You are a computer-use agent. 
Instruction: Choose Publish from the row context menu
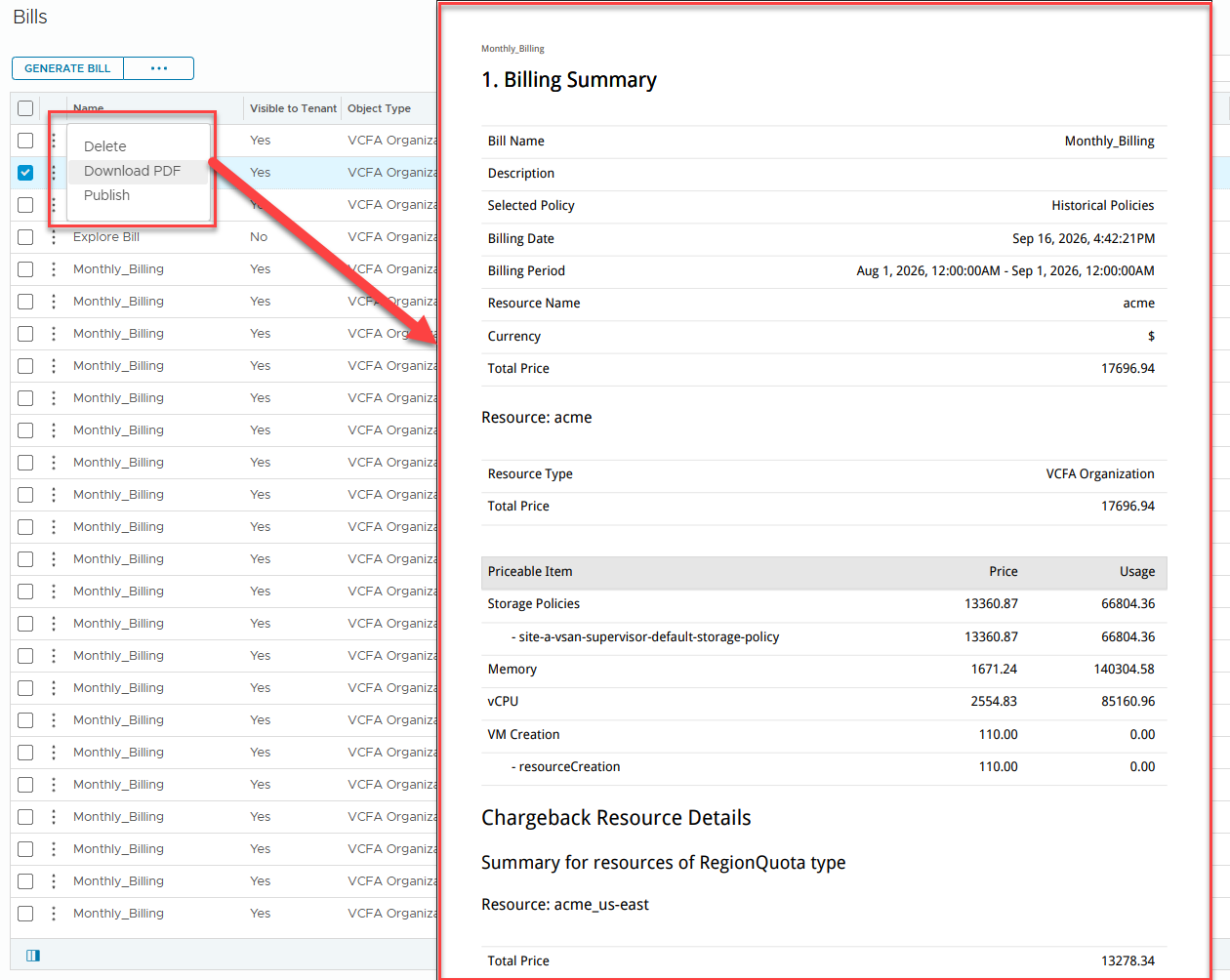106,195
